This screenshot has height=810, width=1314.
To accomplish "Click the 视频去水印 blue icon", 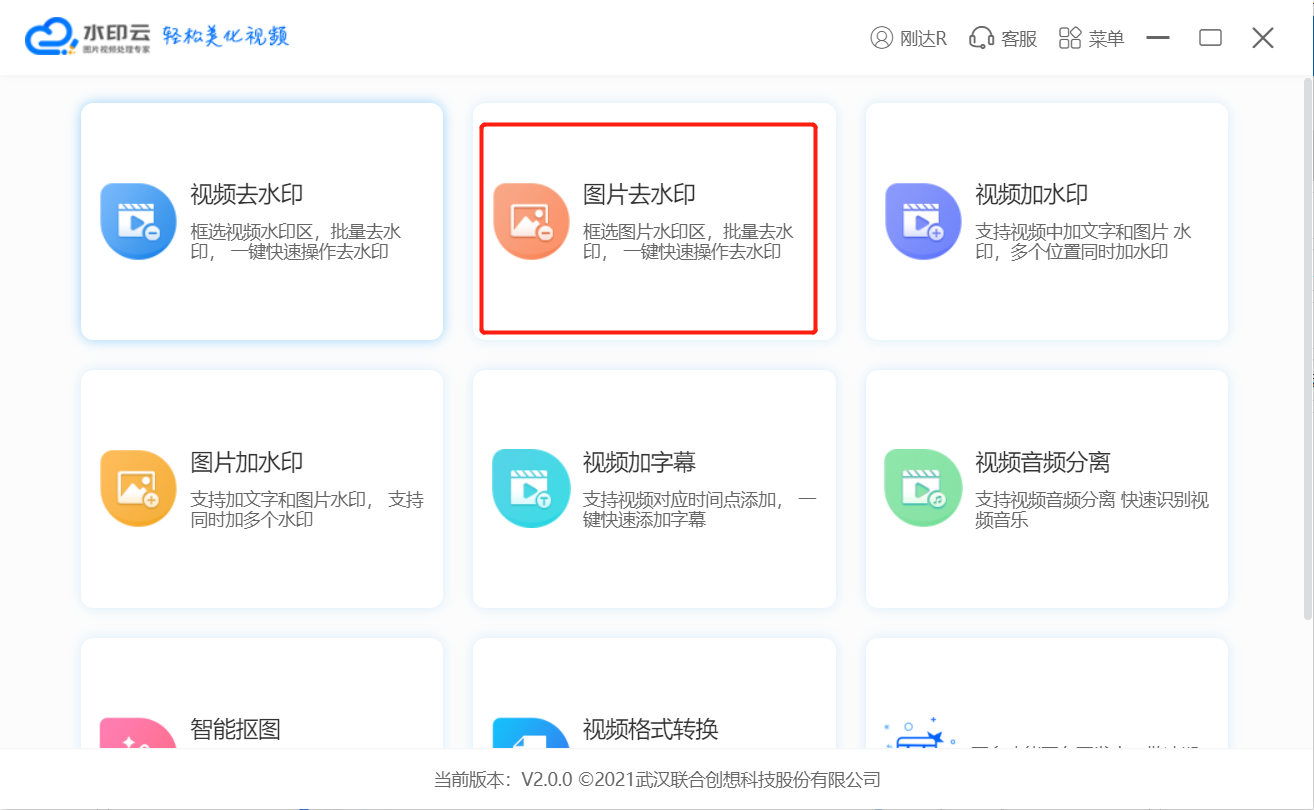I will [138, 221].
